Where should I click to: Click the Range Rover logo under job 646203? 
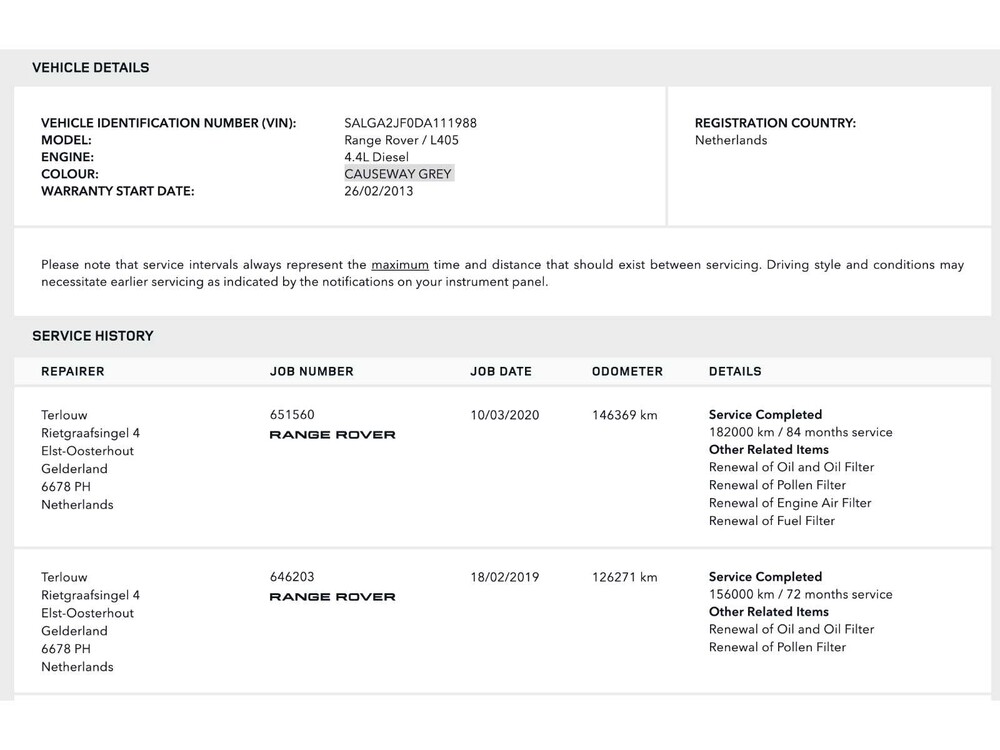(332, 597)
